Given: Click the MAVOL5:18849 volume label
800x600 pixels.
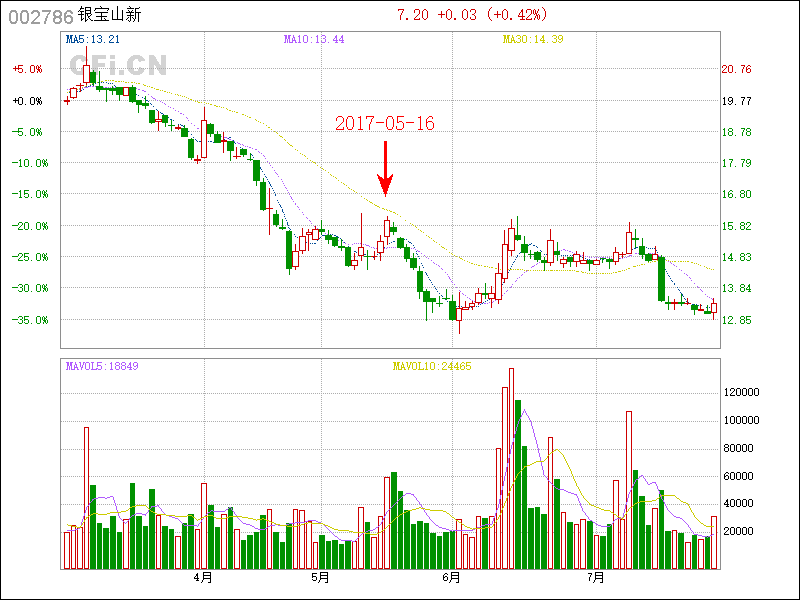Looking at the screenshot, I should (102, 366).
